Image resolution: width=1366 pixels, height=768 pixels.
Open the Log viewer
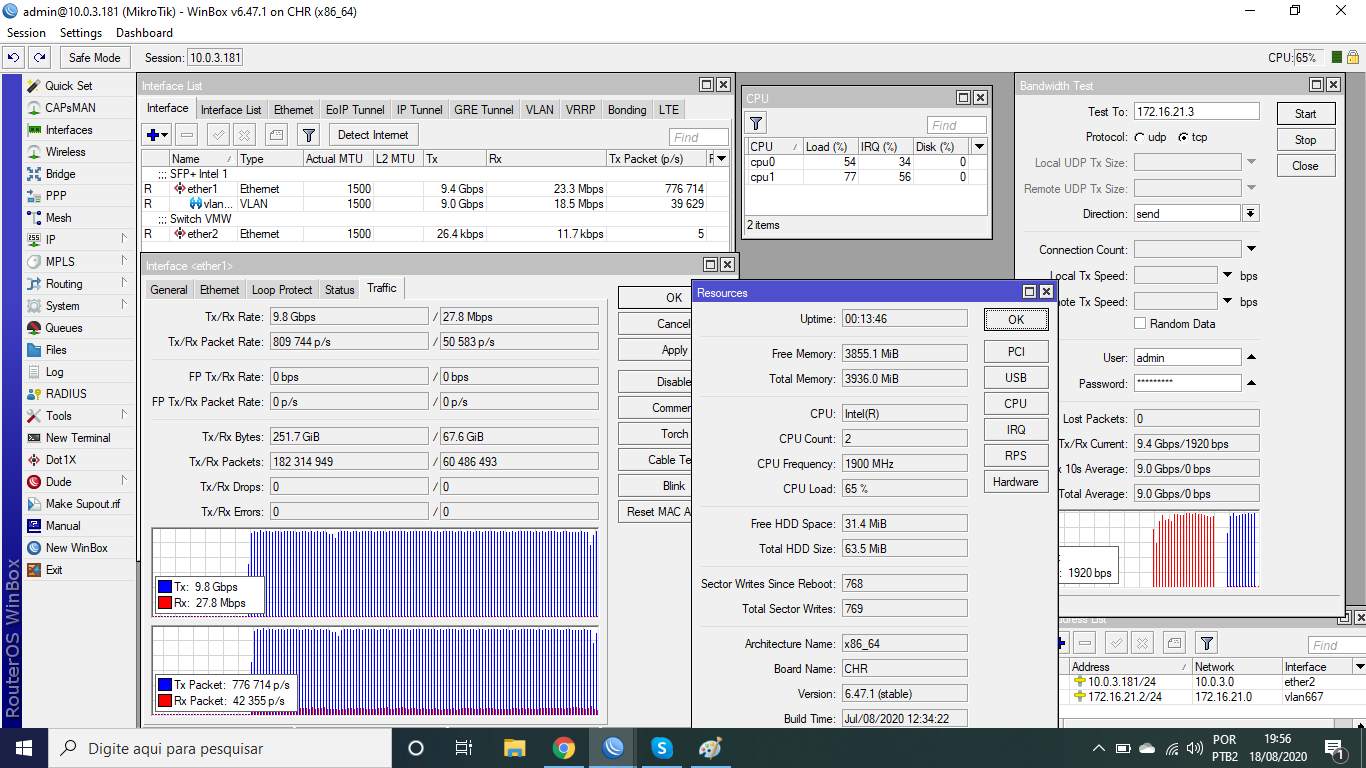54,372
